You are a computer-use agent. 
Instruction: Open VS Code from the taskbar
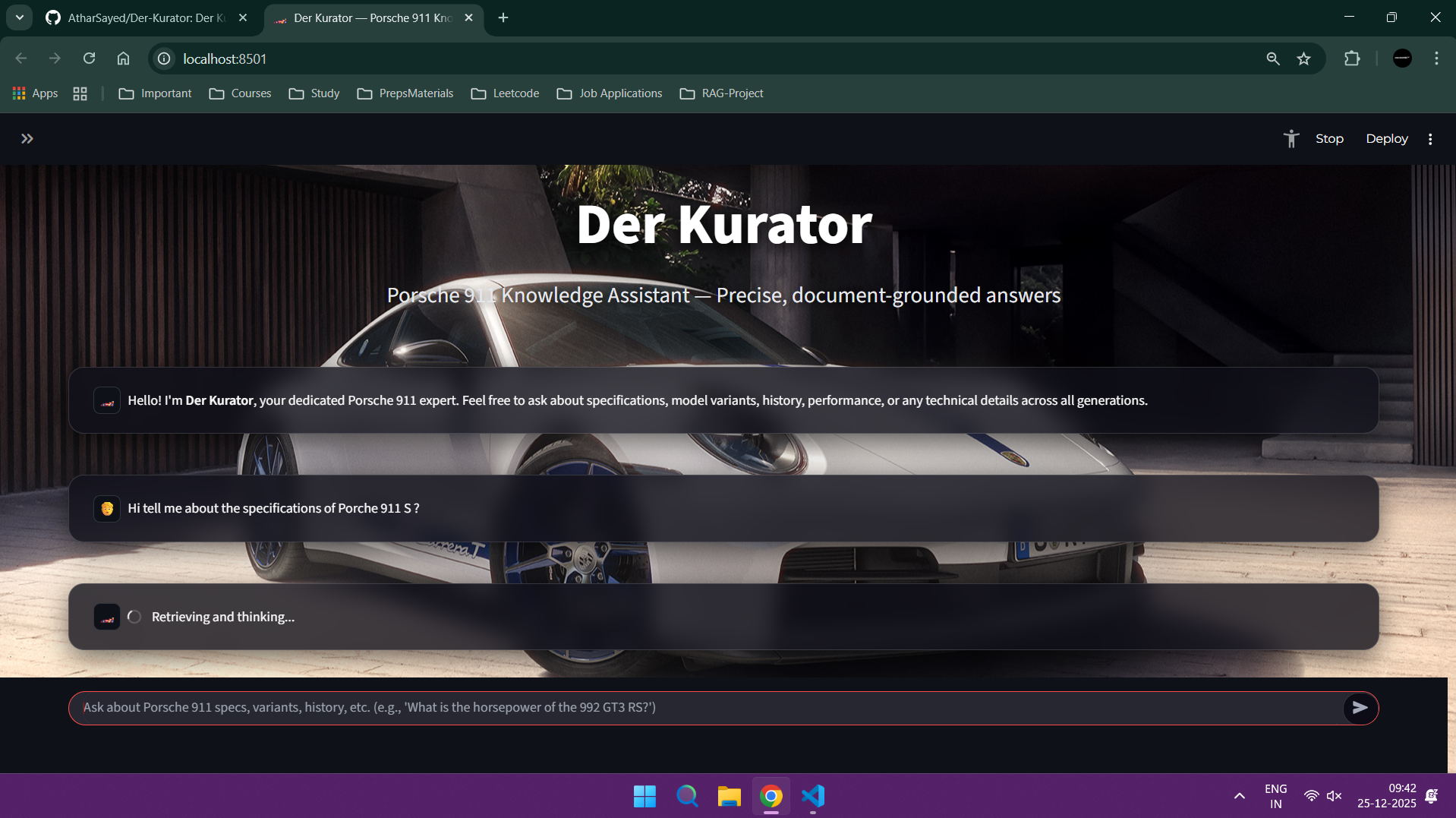click(x=812, y=796)
